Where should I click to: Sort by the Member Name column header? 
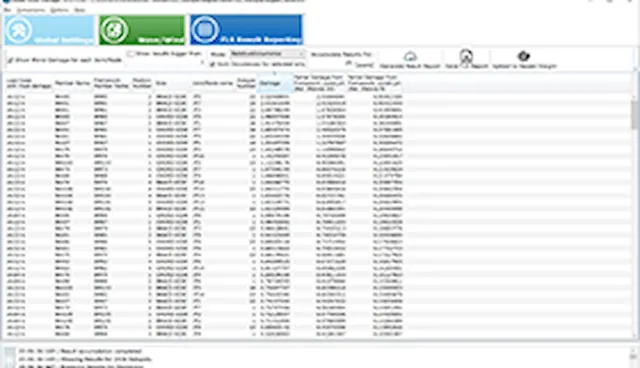pos(72,83)
